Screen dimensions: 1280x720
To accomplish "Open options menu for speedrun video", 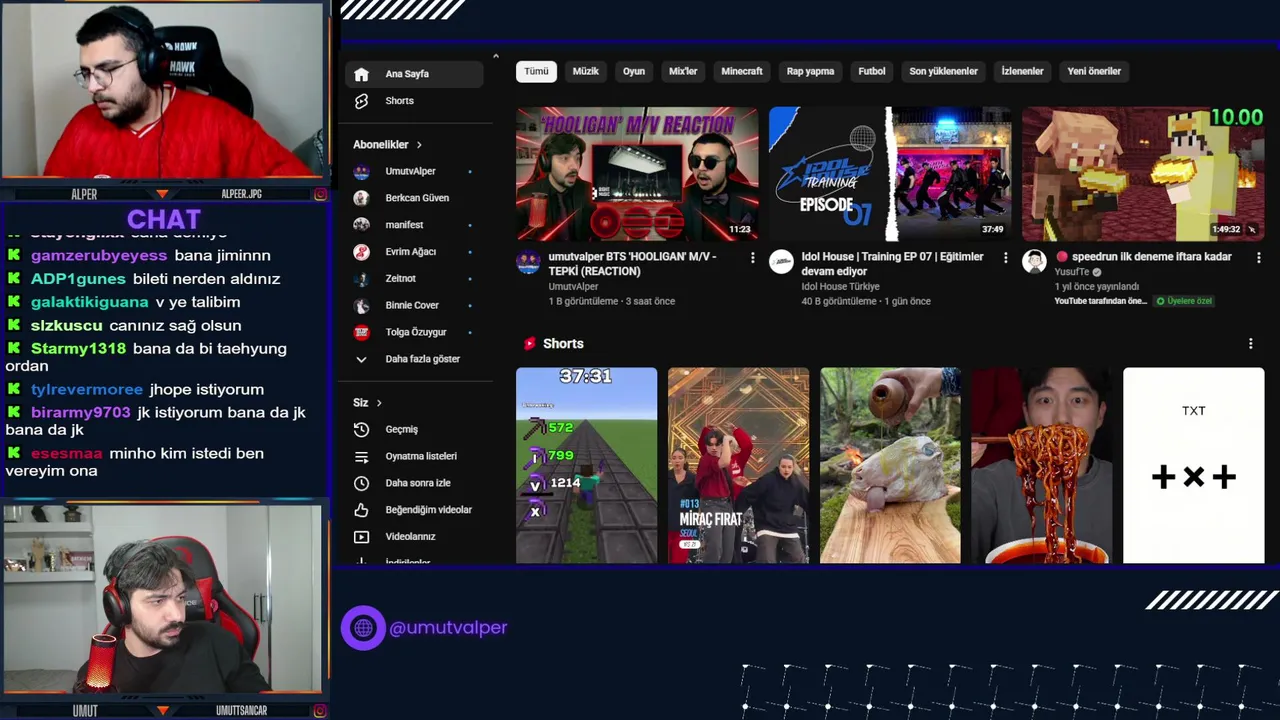I will click(x=1257, y=258).
